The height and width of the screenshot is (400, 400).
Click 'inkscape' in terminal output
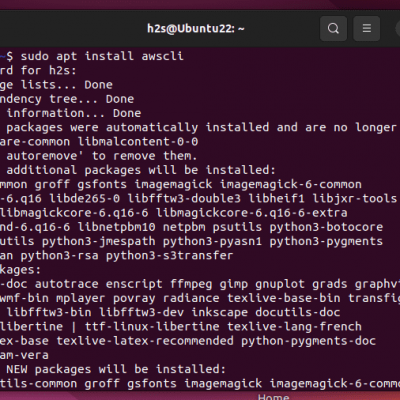pyautogui.click(x=220, y=313)
